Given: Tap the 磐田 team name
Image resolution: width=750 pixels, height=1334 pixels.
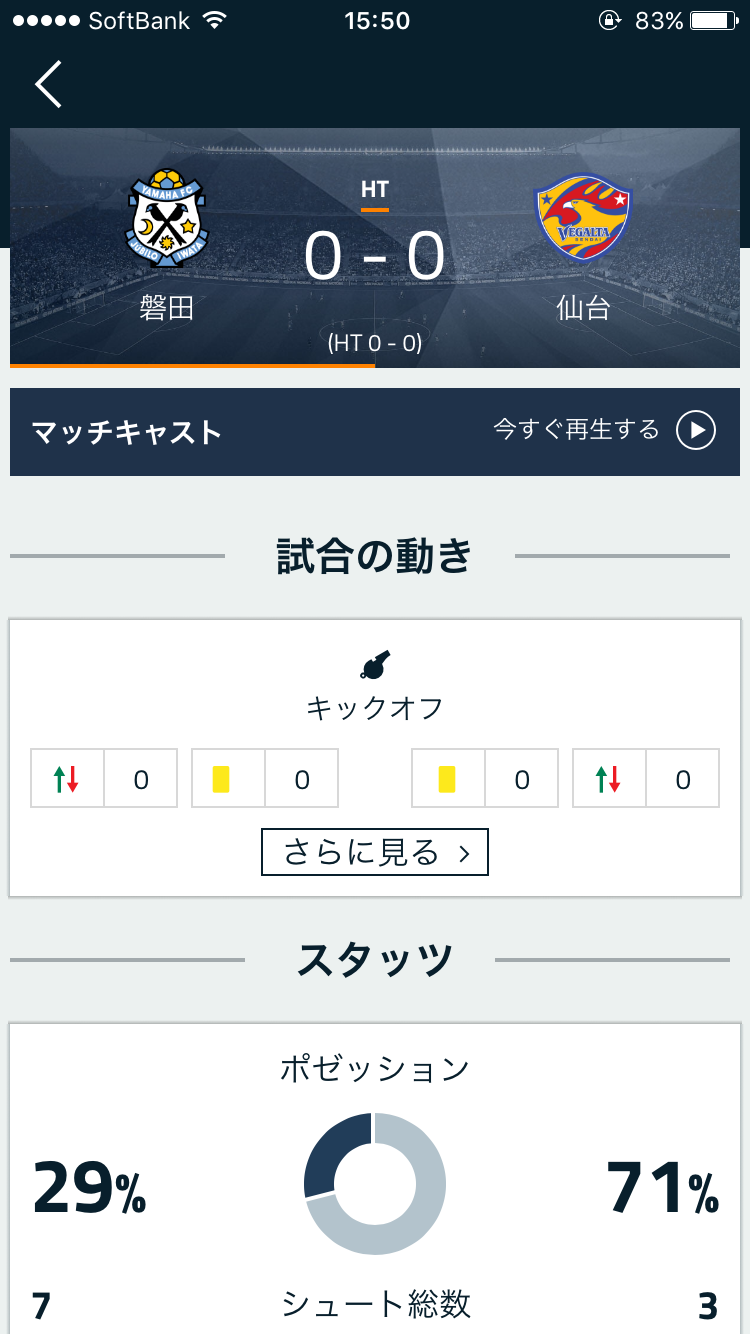Looking at the screenshot, I should (x=166, y=307).
